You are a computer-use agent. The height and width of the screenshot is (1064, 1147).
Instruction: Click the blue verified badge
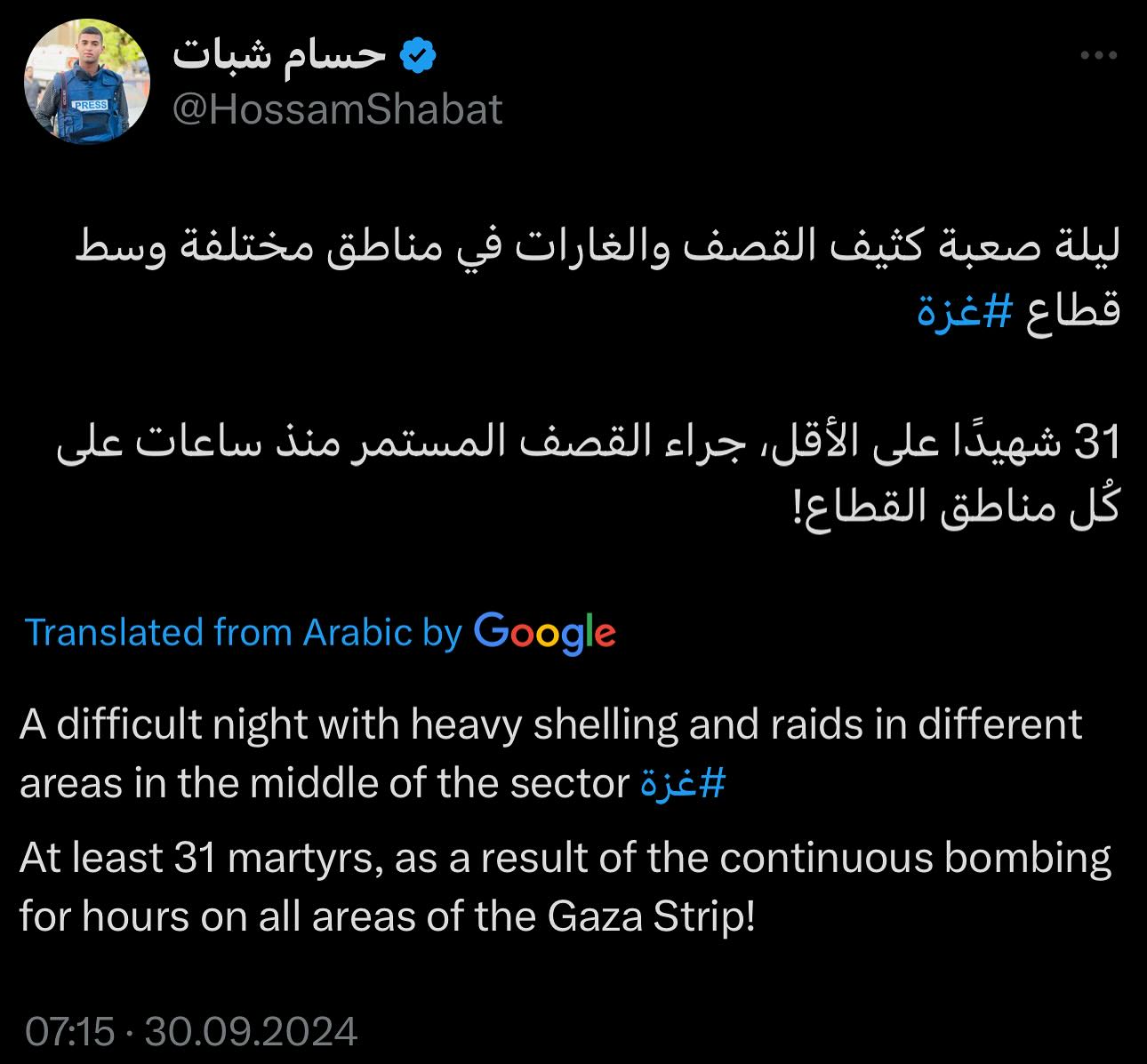[418, 55]
